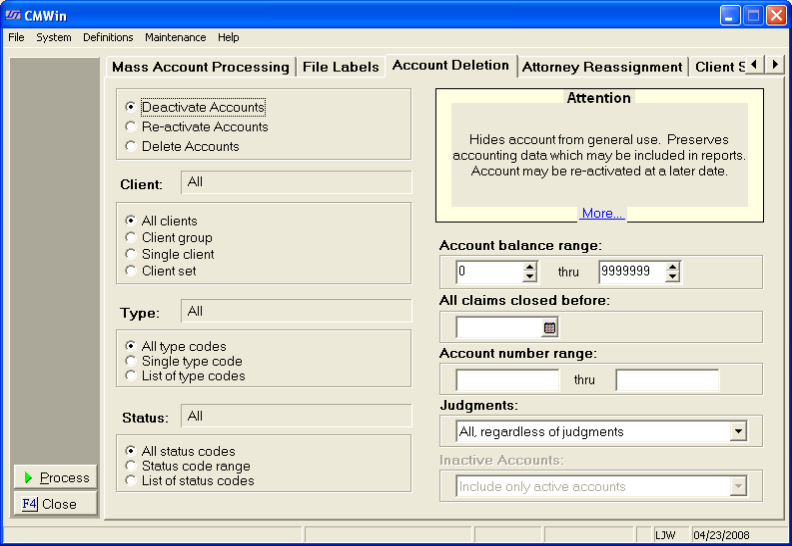This screenshot has height=546, width=792.
Task: Switch to the Mass Account Processing tab
Action: pyautogui.click(x=200, y=67)
